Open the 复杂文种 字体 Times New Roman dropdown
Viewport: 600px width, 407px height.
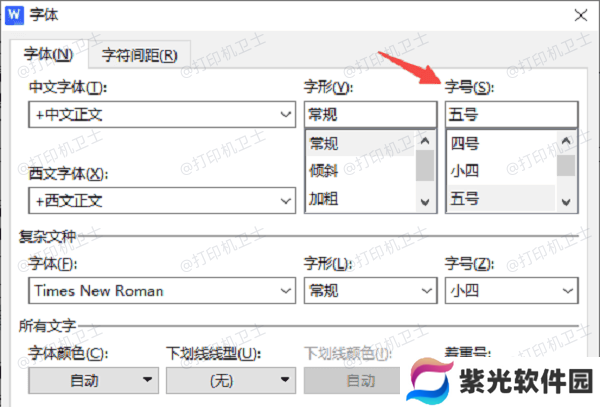pyautogui.click(x=162, y=291)
